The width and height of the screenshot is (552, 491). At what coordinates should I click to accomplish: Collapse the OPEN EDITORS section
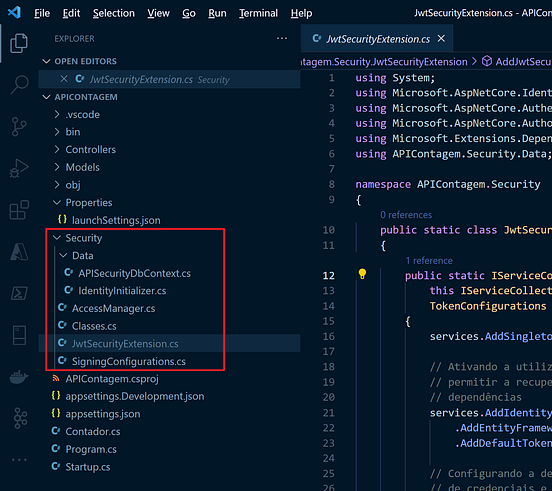point(46,61)
